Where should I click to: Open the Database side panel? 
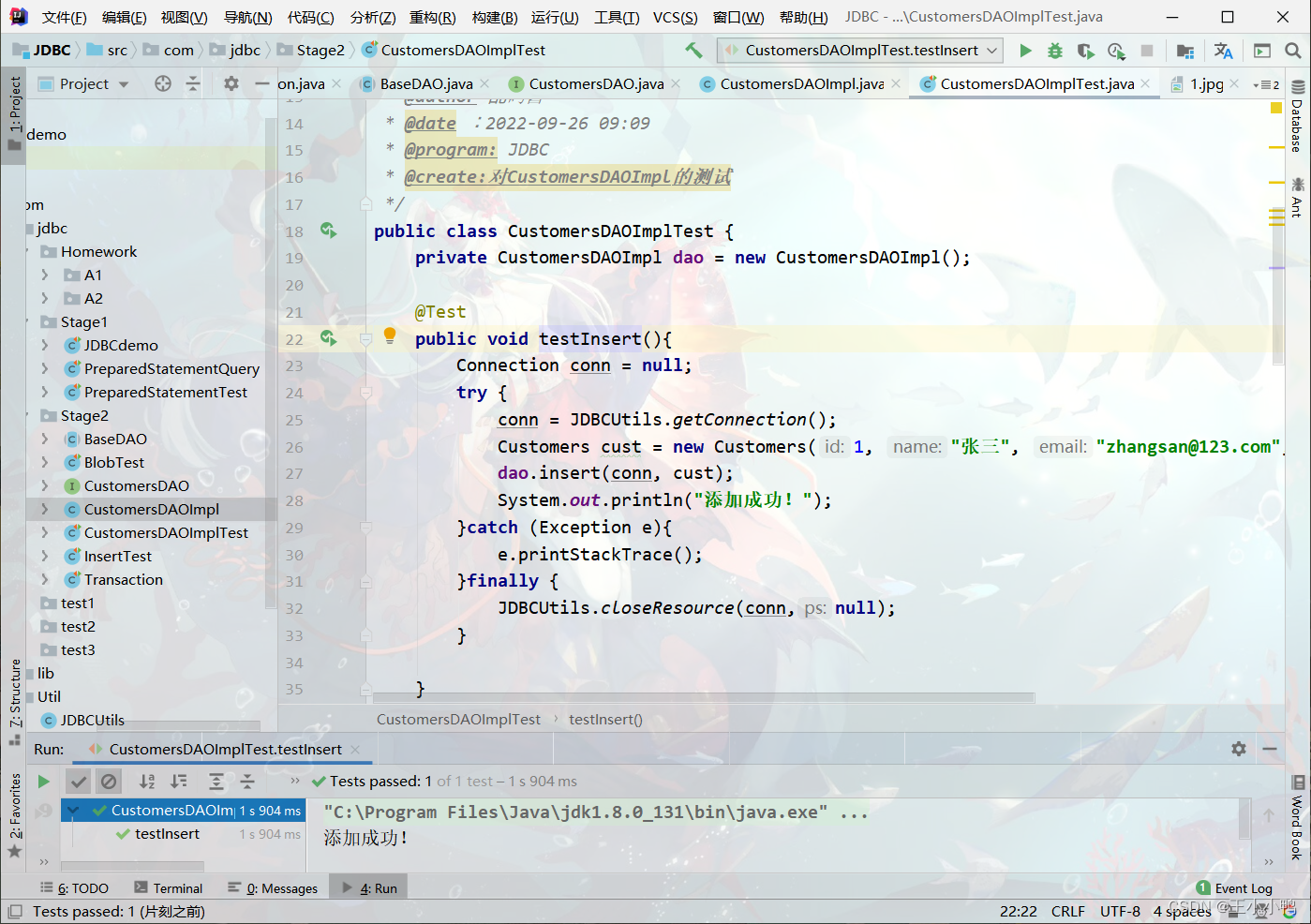1298,116
